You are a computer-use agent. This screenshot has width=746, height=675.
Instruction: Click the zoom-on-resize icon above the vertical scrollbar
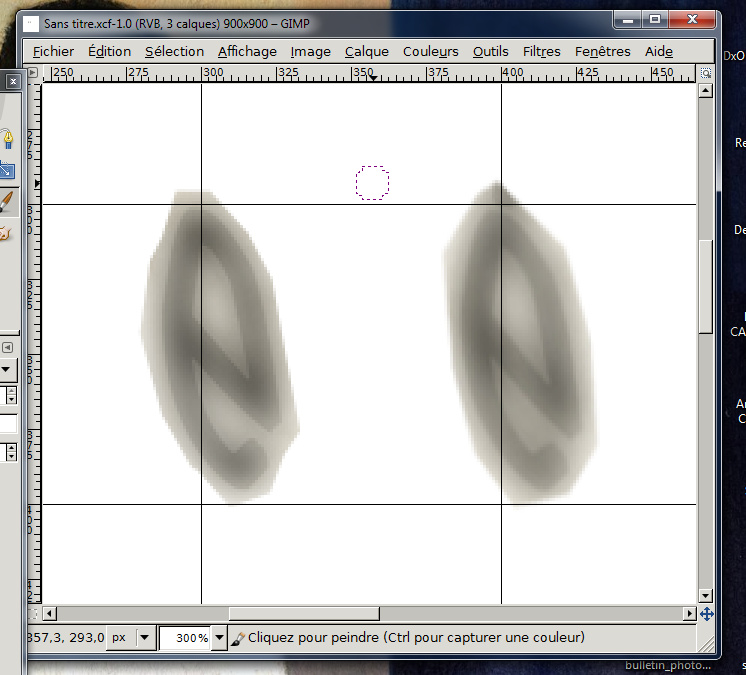click(706, 73)
